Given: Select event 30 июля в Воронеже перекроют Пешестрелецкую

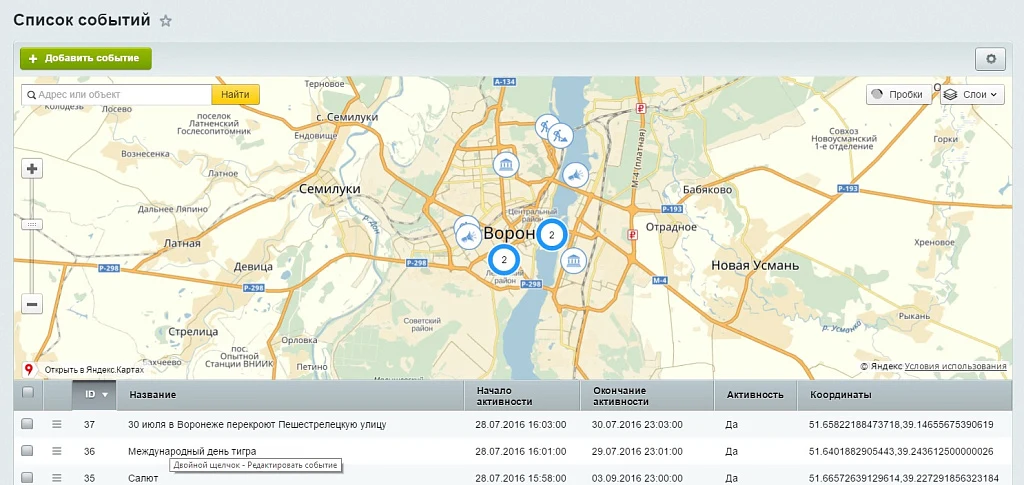Looking at the screenshot, I should coord(257,424).
